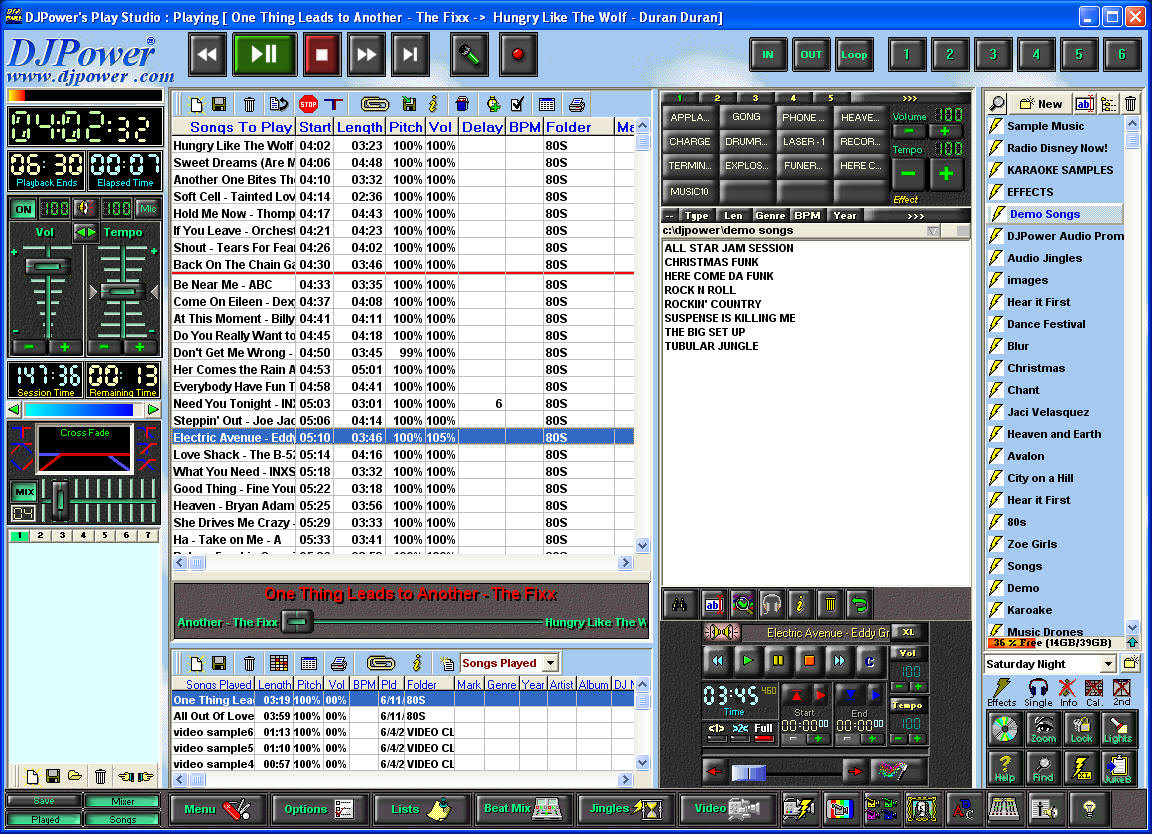
Task: Click the green Save button at bottom left
Action: 44,801
